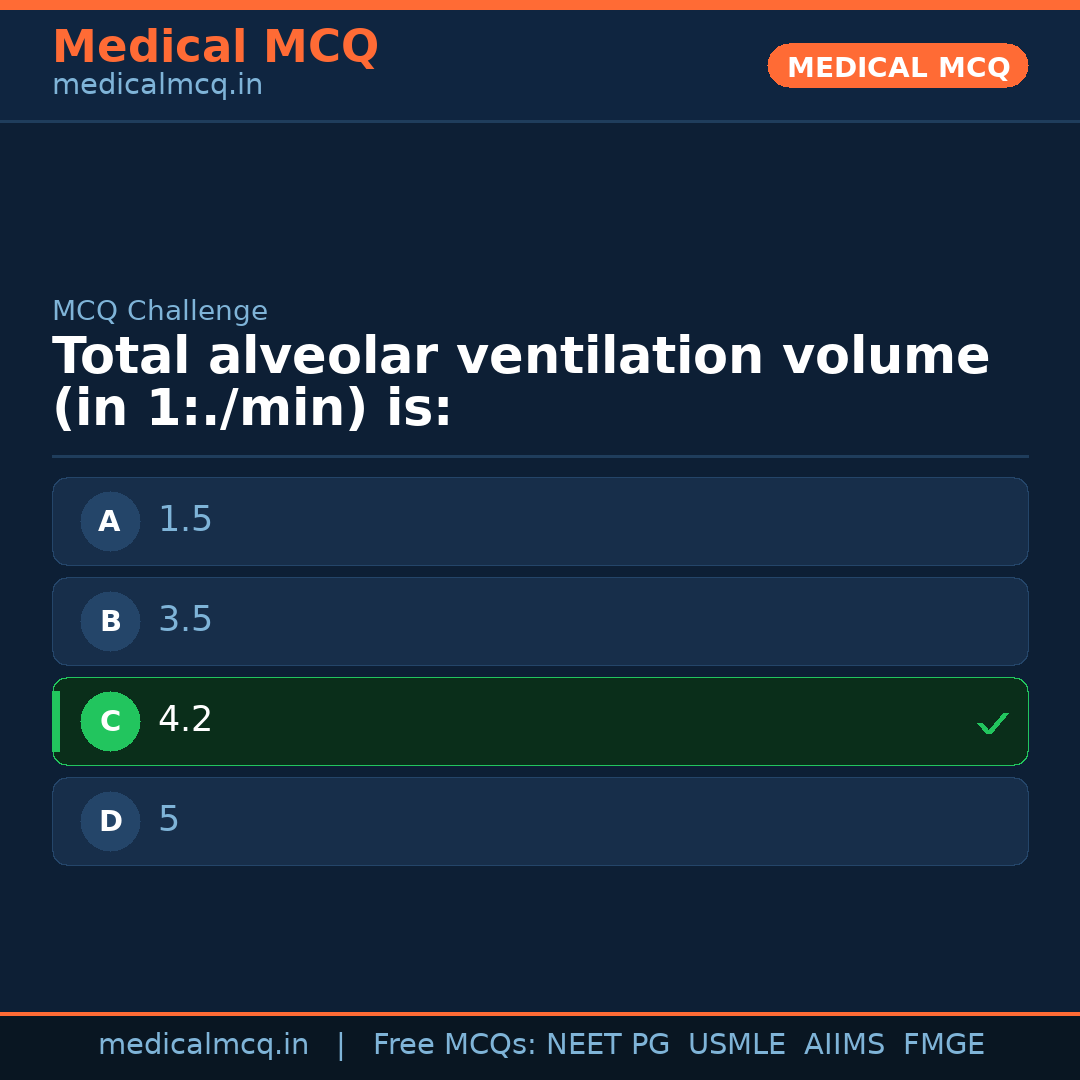Click the MCQ Challenge label
The image size is (1080, 1080).
coord(160,312)
